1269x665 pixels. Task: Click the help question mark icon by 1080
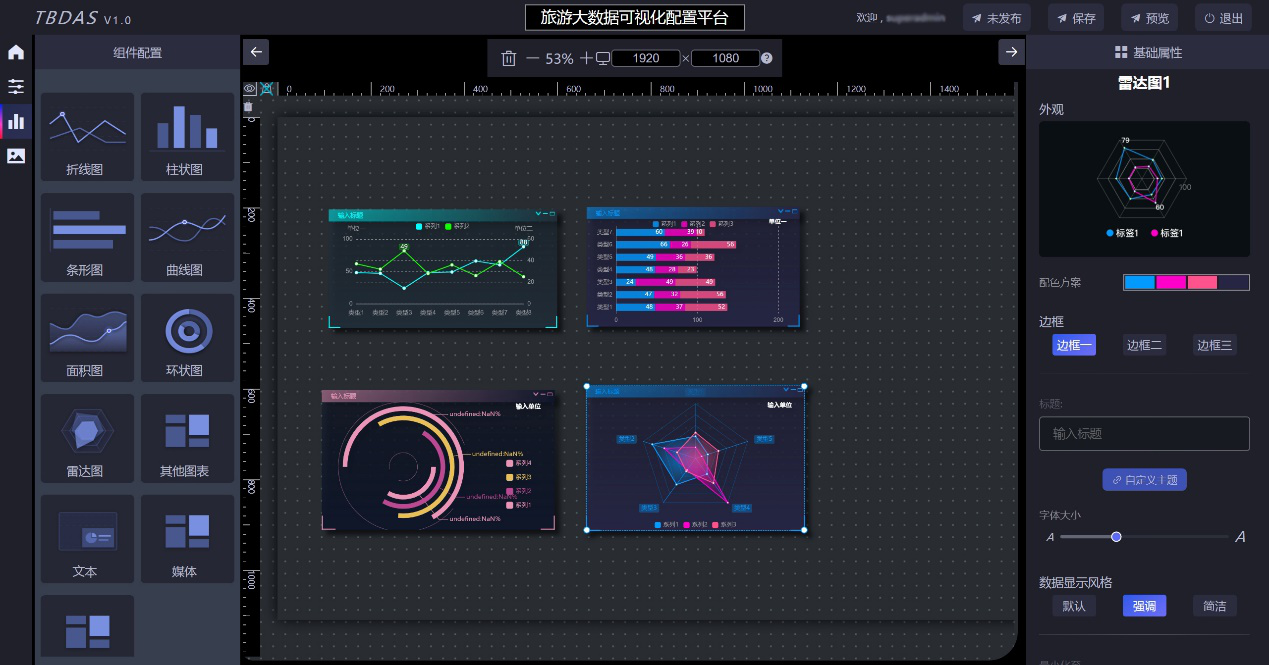point(767,58)
